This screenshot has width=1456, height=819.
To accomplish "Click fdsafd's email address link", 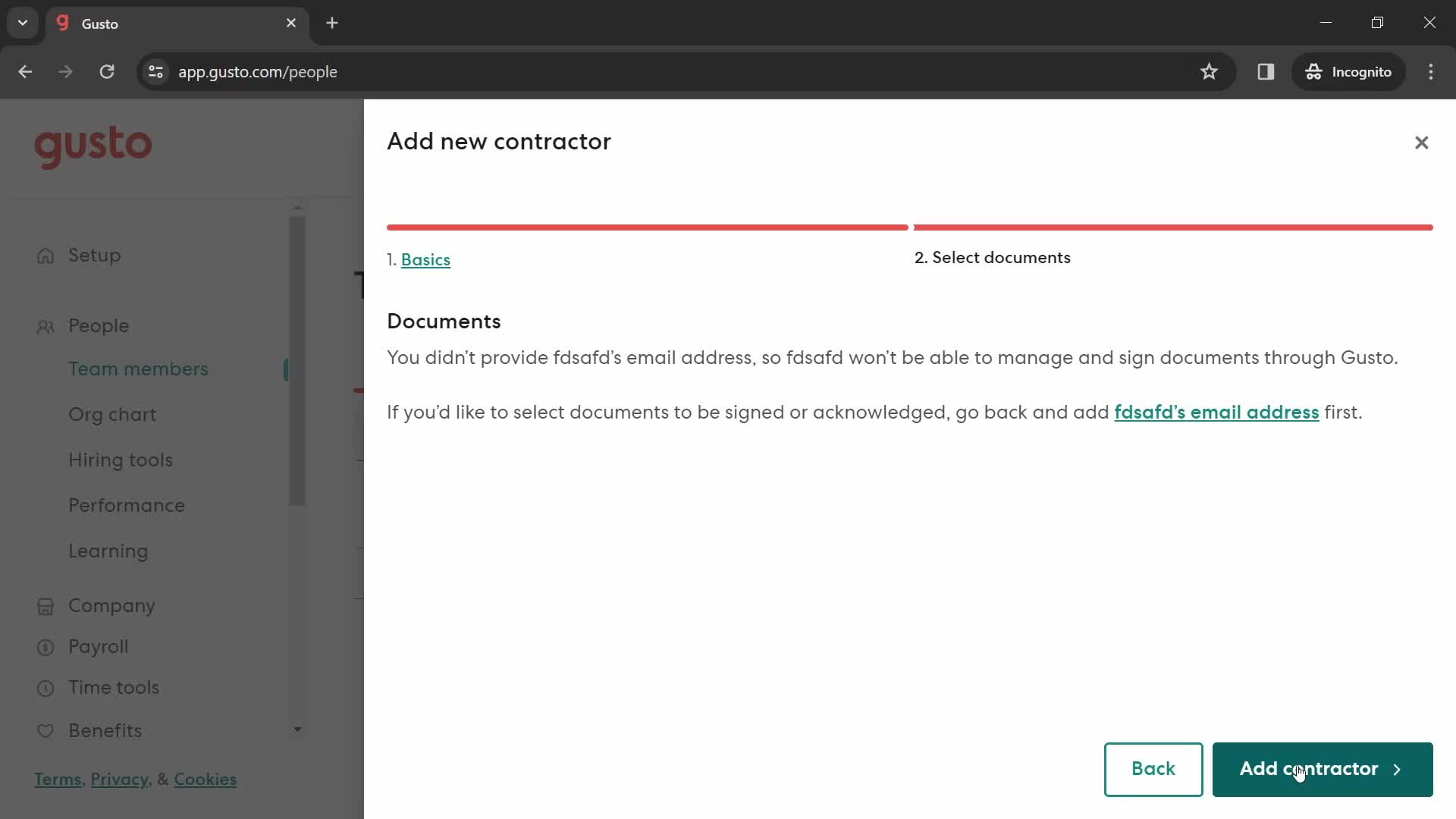I will click(1216, 413).
